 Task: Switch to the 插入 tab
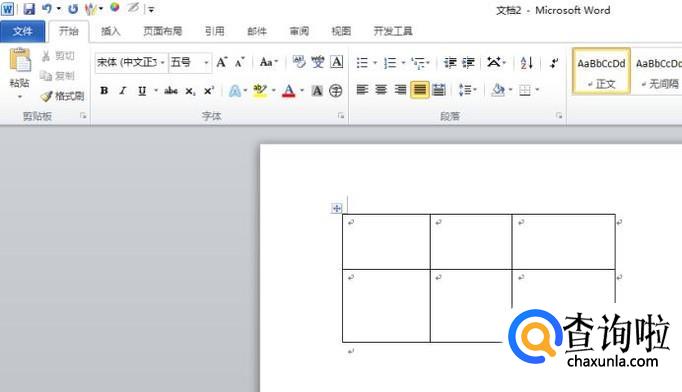[x=110, y=31]
